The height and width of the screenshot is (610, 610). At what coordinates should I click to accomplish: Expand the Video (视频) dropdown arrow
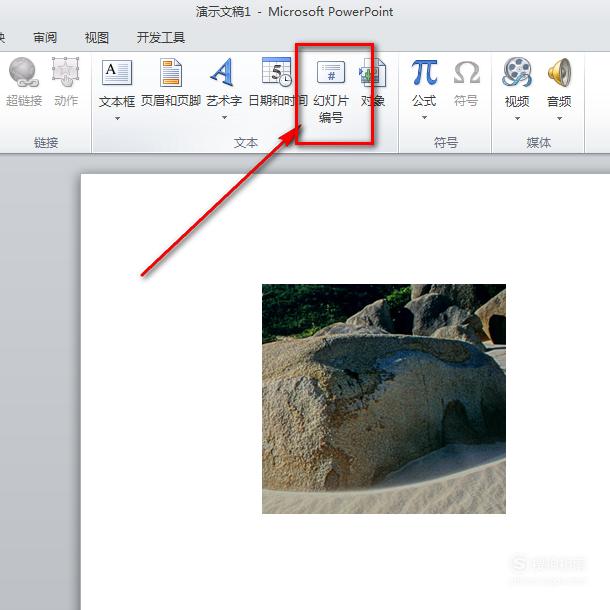point(517,118)
